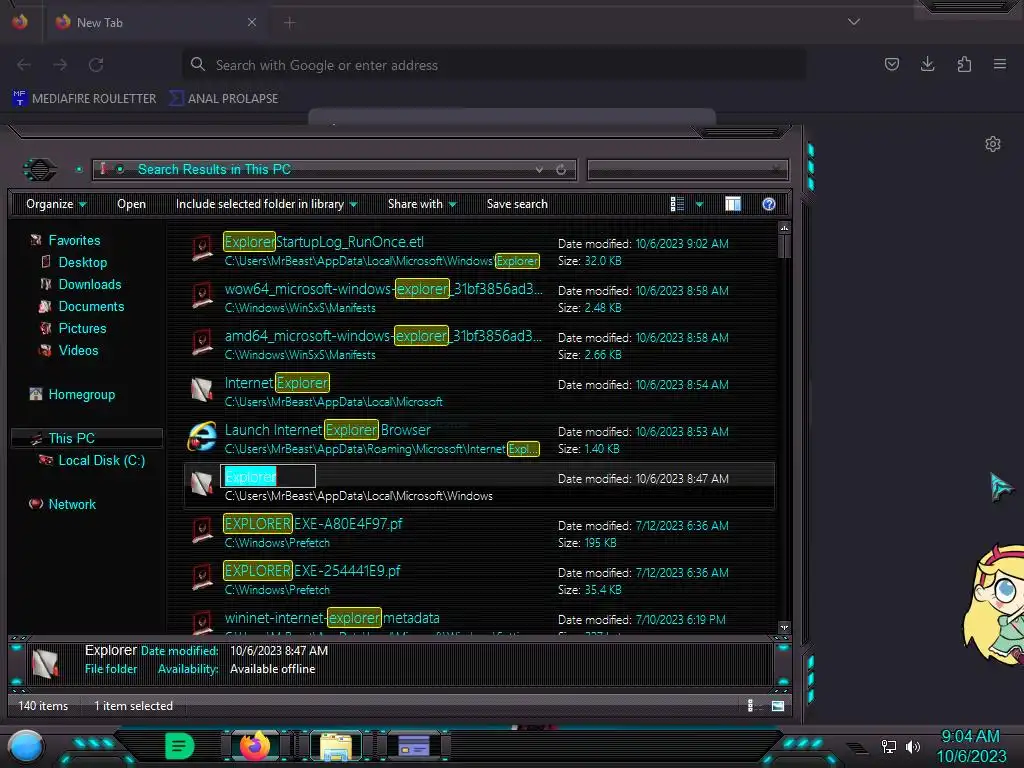Open Documents in the navigation pane
This screenshot has height=768, width=1024.
91,306
